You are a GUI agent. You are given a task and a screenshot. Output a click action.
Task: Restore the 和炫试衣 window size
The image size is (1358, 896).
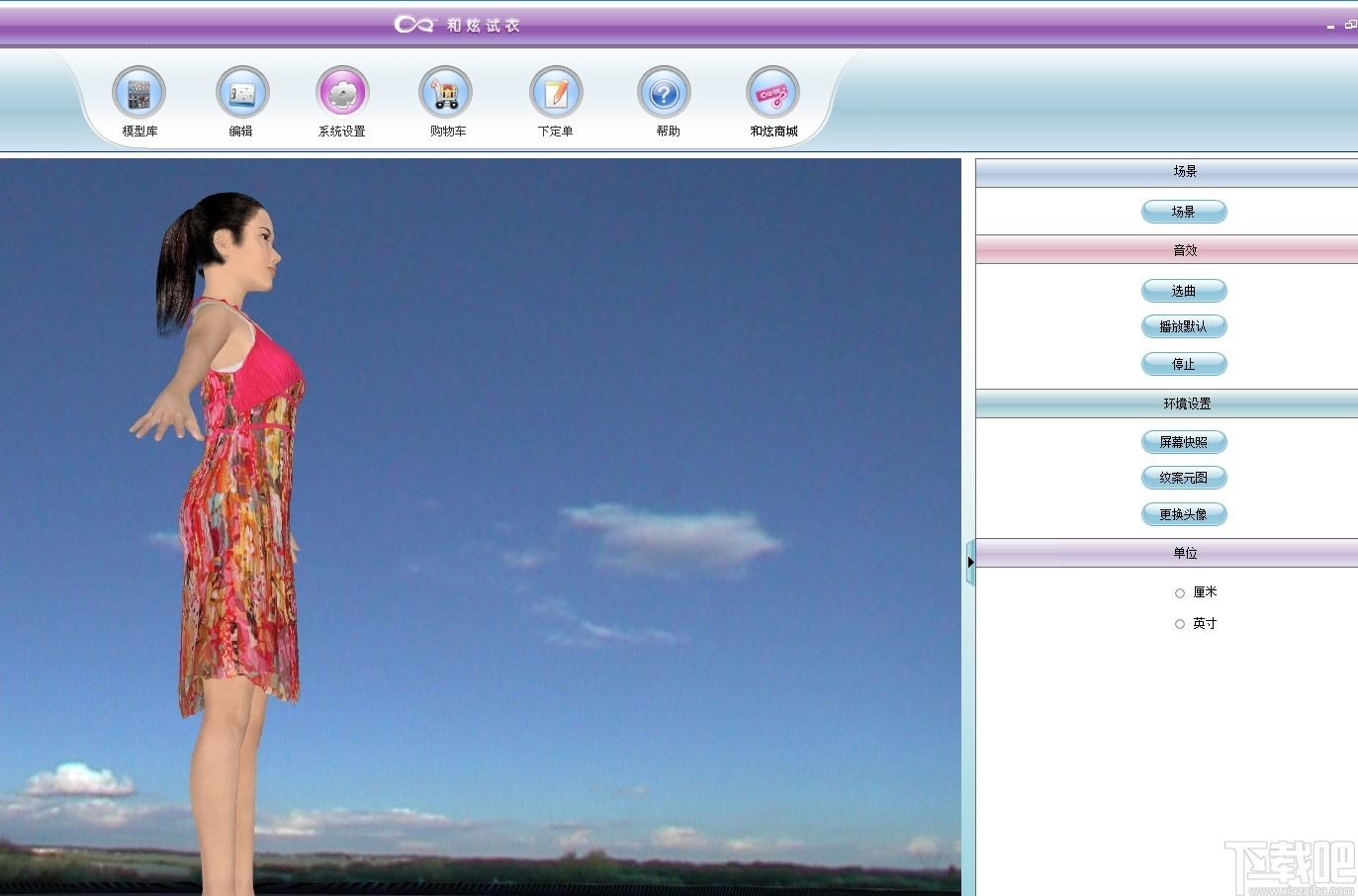1351,25
